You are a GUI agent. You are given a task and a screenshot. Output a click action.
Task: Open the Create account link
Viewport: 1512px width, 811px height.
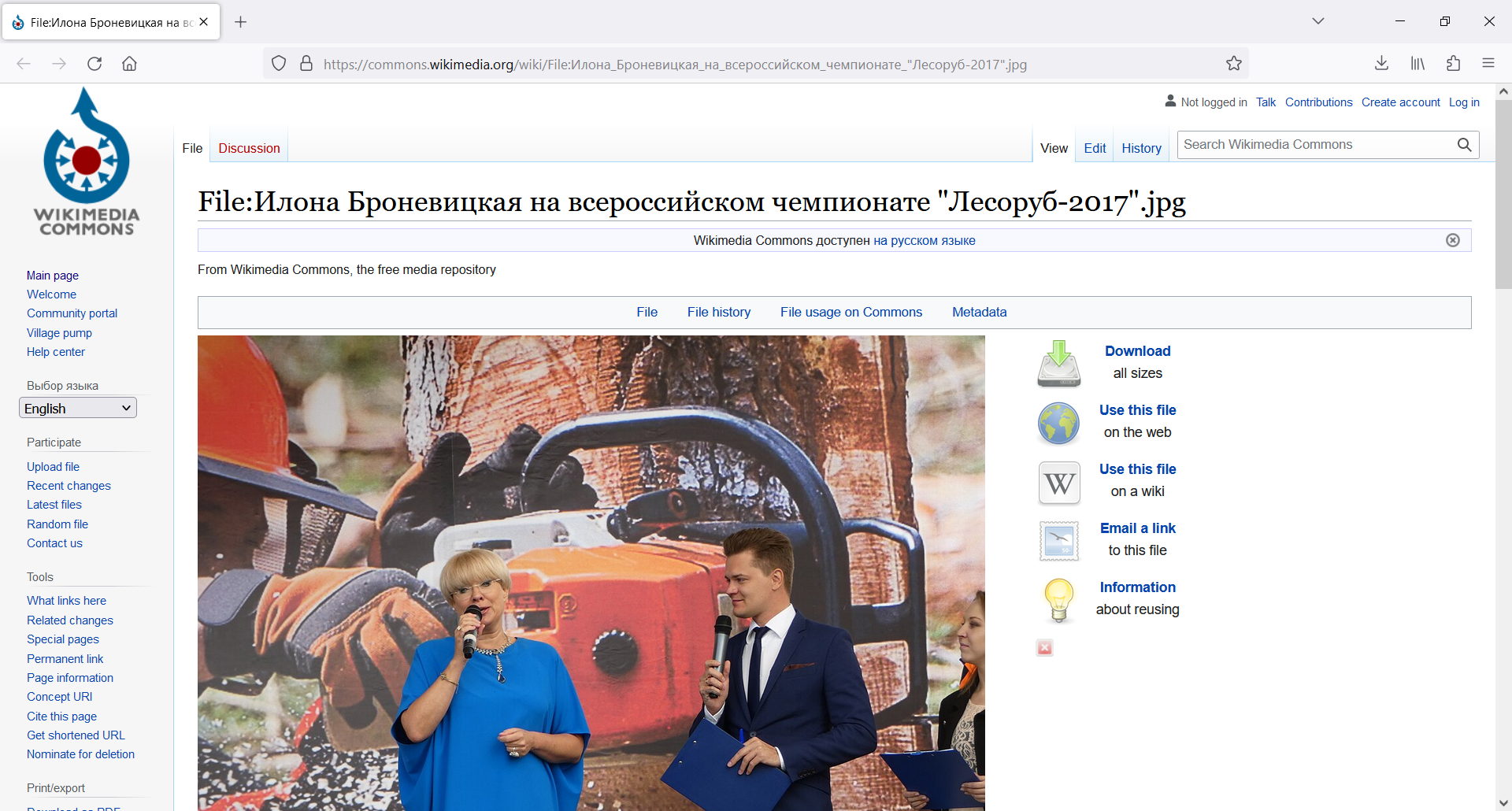(1401, 102)
